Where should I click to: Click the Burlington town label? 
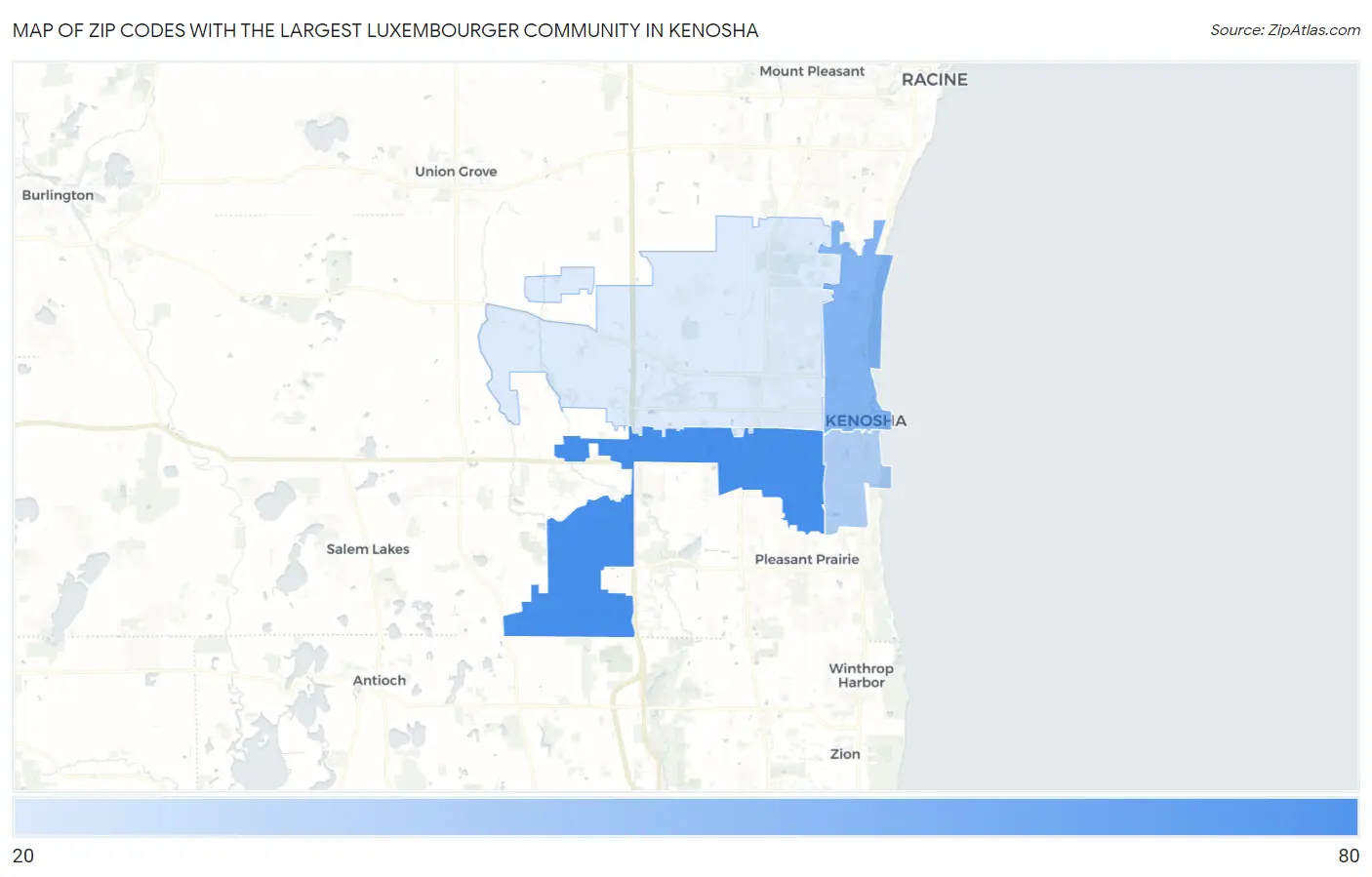(58, 195)
